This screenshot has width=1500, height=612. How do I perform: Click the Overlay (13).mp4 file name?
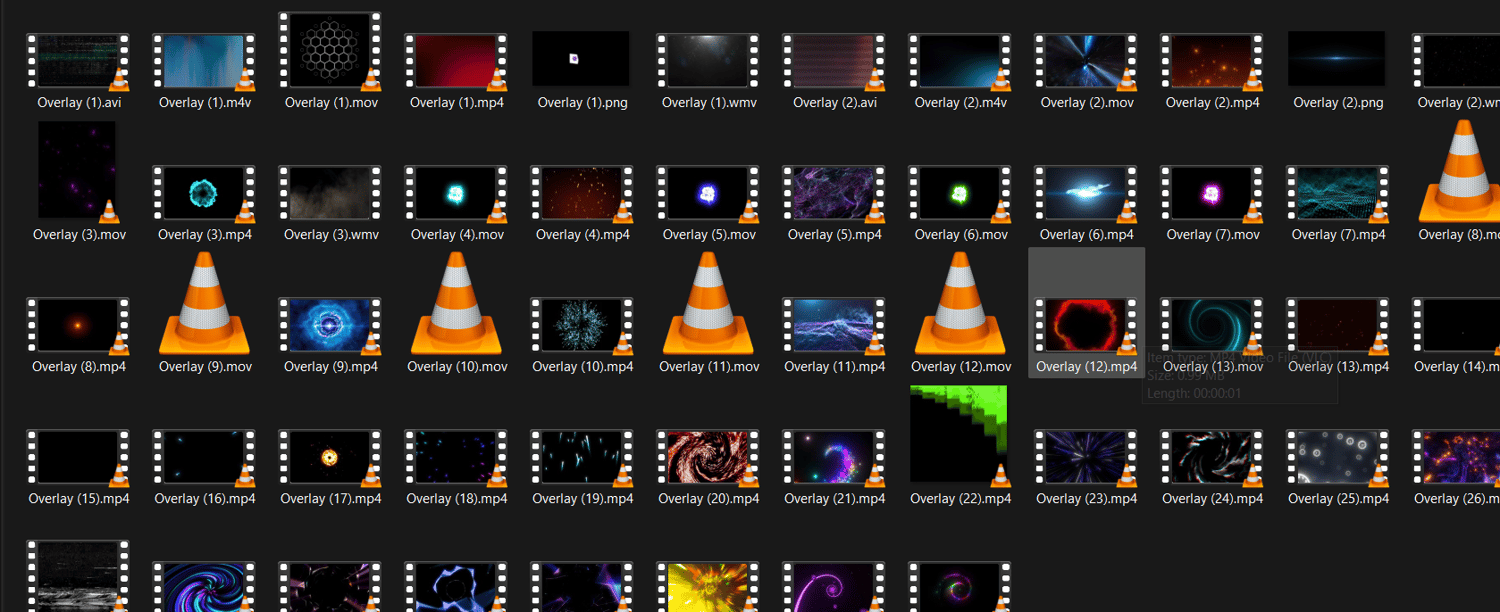(1338, 366)
